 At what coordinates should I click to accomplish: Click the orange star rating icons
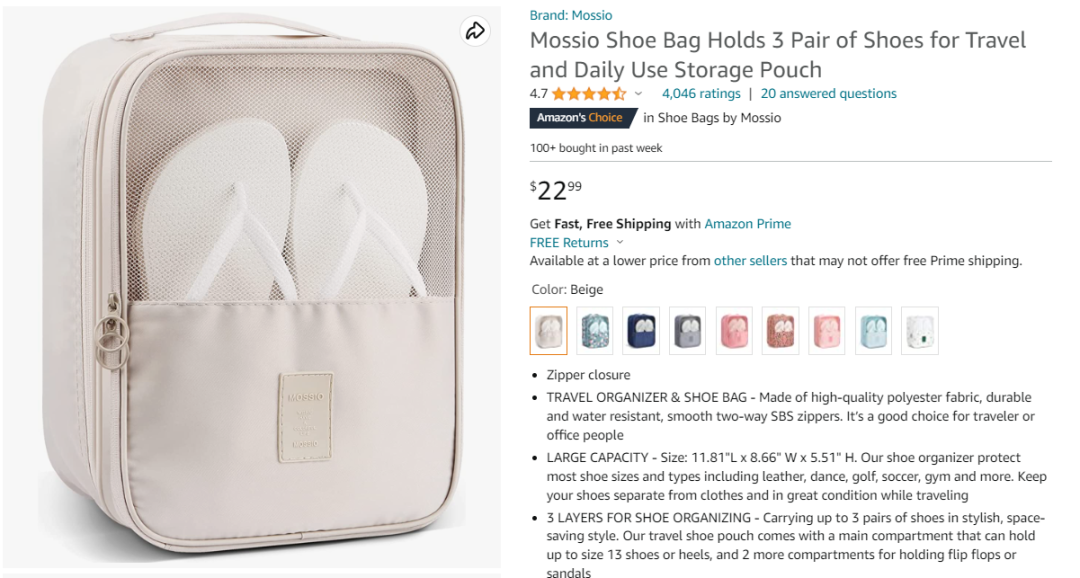[589, 94]
